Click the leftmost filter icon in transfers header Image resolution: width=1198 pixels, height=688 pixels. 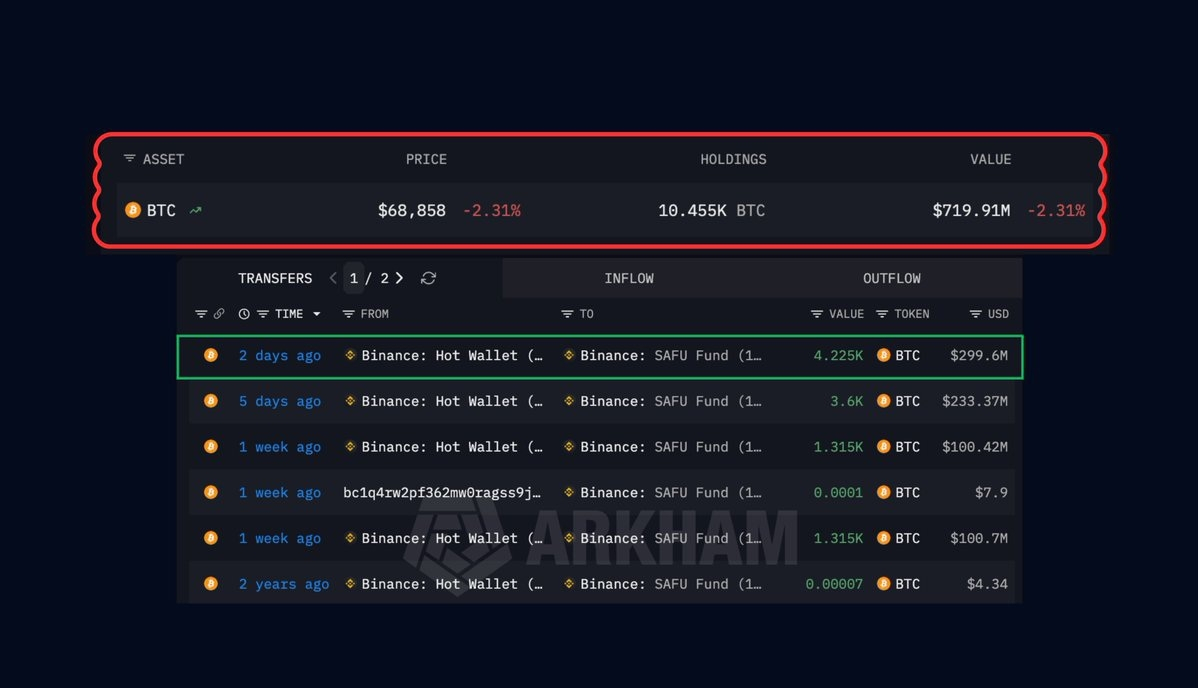201,314
